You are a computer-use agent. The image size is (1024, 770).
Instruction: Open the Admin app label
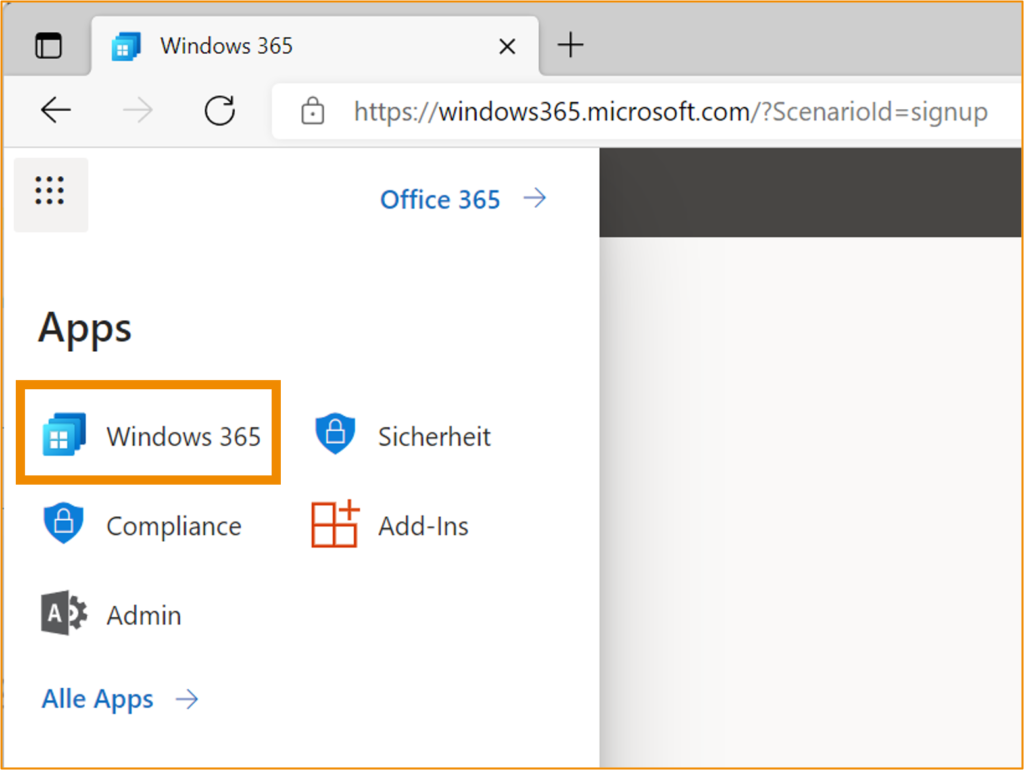(144, 615)
